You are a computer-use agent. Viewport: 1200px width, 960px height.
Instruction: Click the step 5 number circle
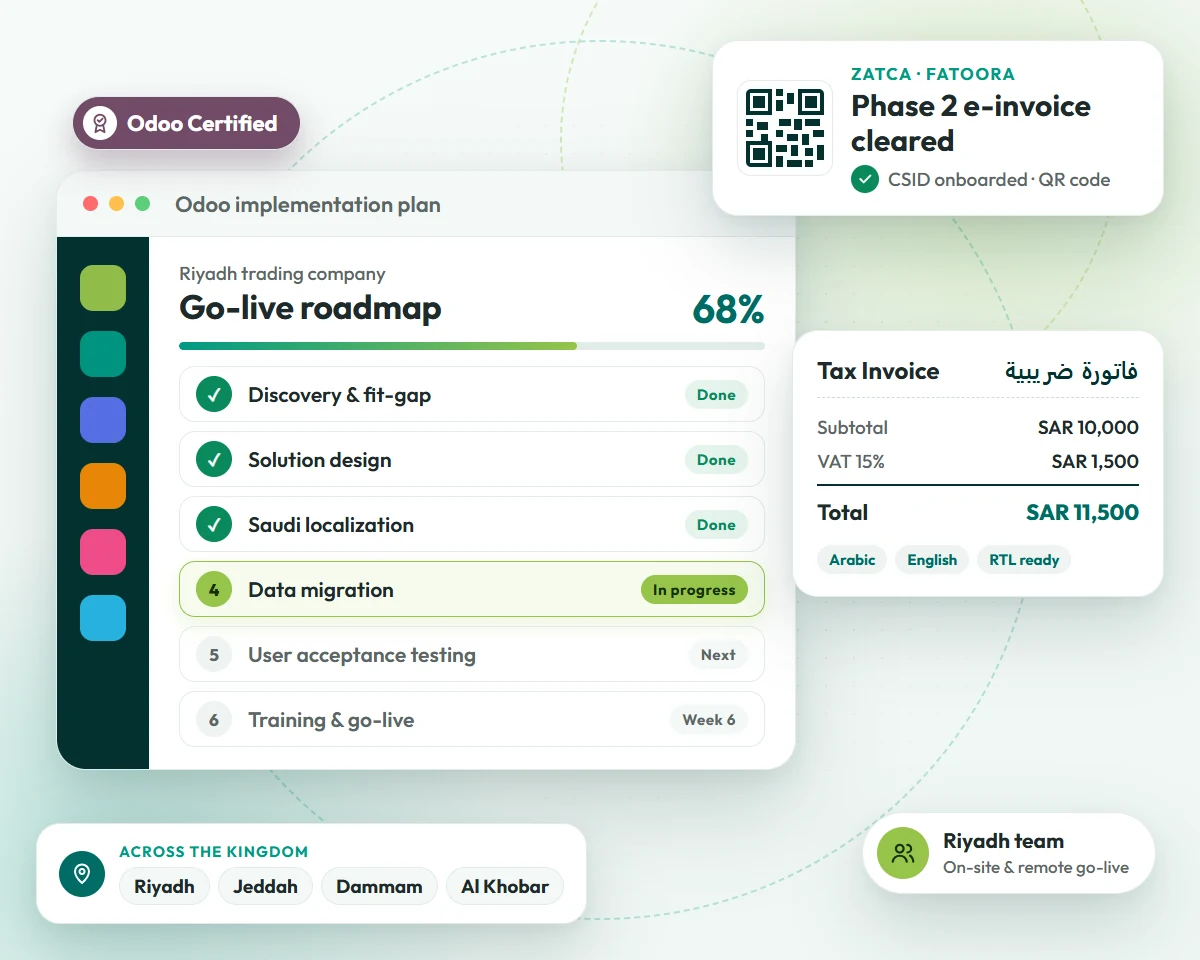214,655
